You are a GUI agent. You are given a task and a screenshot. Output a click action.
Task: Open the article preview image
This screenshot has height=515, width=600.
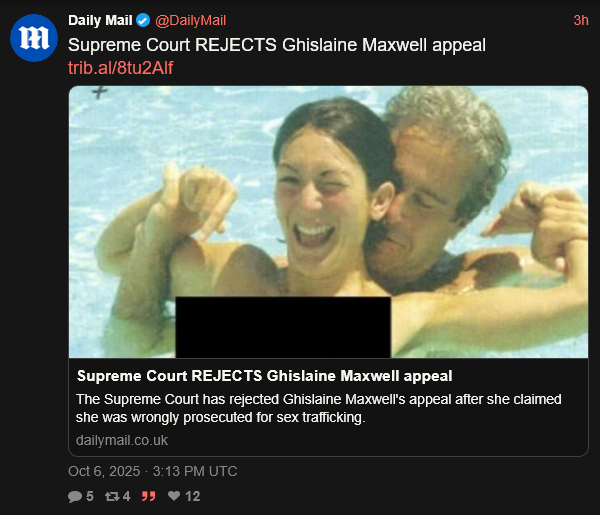328,222
